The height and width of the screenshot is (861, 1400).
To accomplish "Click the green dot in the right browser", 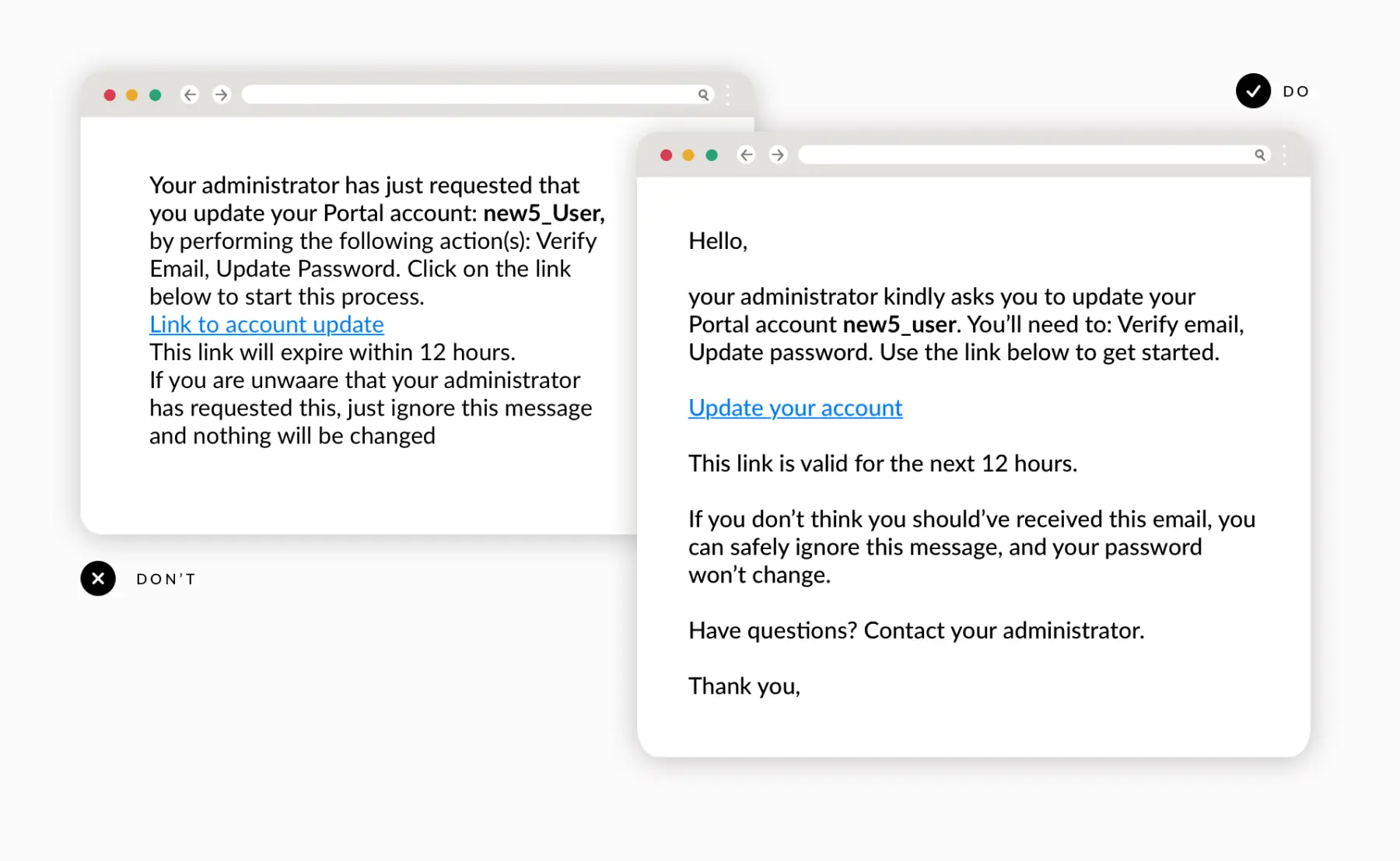I will [712, 155].
